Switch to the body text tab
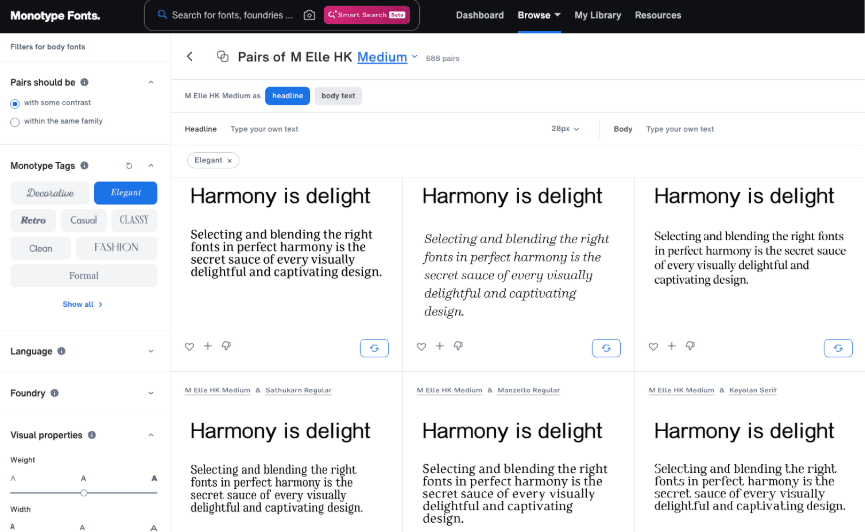 pos(338,96)
